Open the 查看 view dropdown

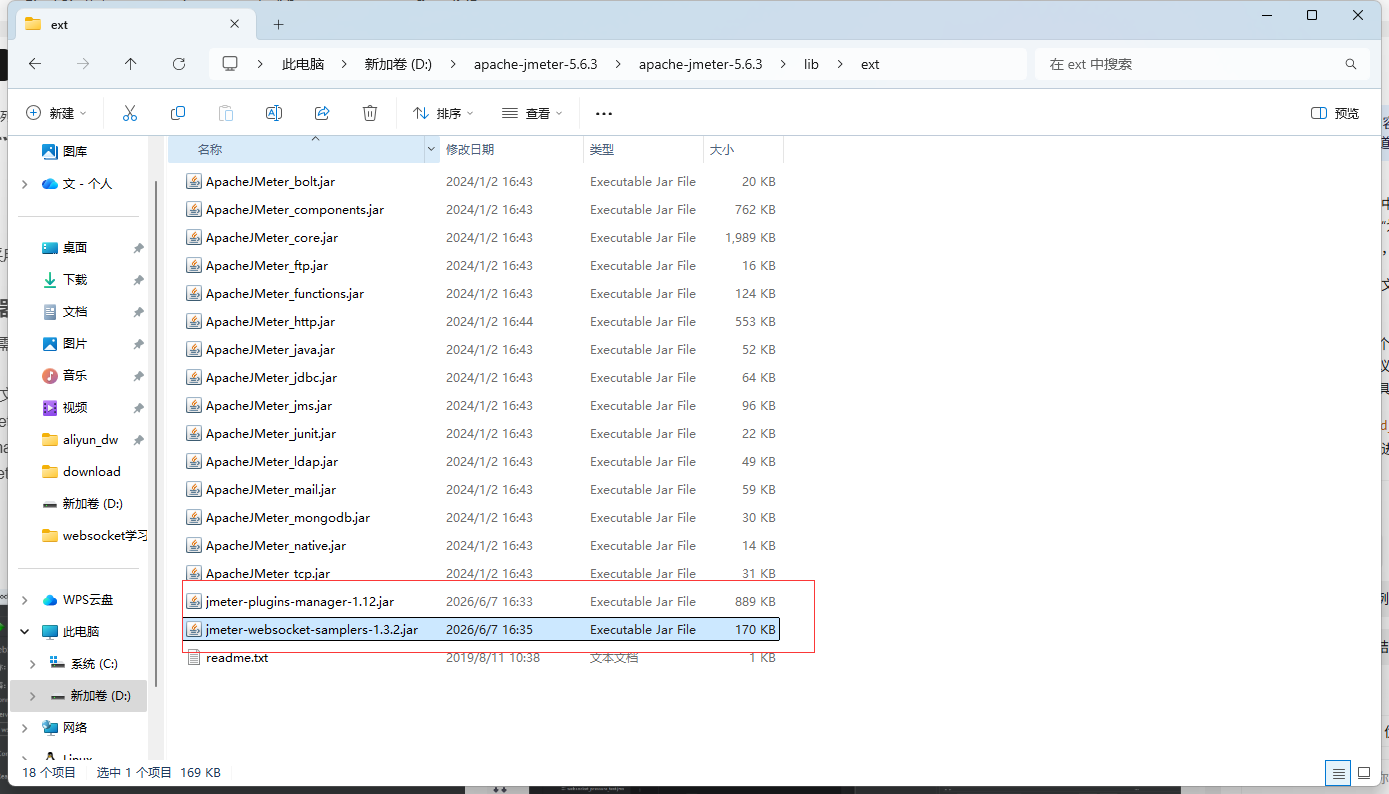click(532, 113)
